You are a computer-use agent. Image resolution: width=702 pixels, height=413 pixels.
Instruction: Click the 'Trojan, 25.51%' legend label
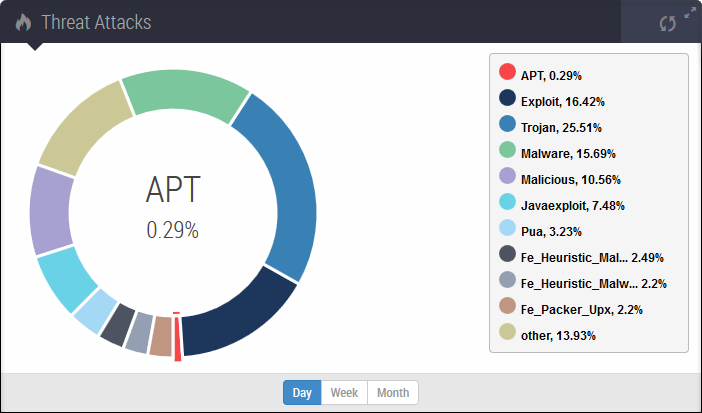(x=561, y=128)
